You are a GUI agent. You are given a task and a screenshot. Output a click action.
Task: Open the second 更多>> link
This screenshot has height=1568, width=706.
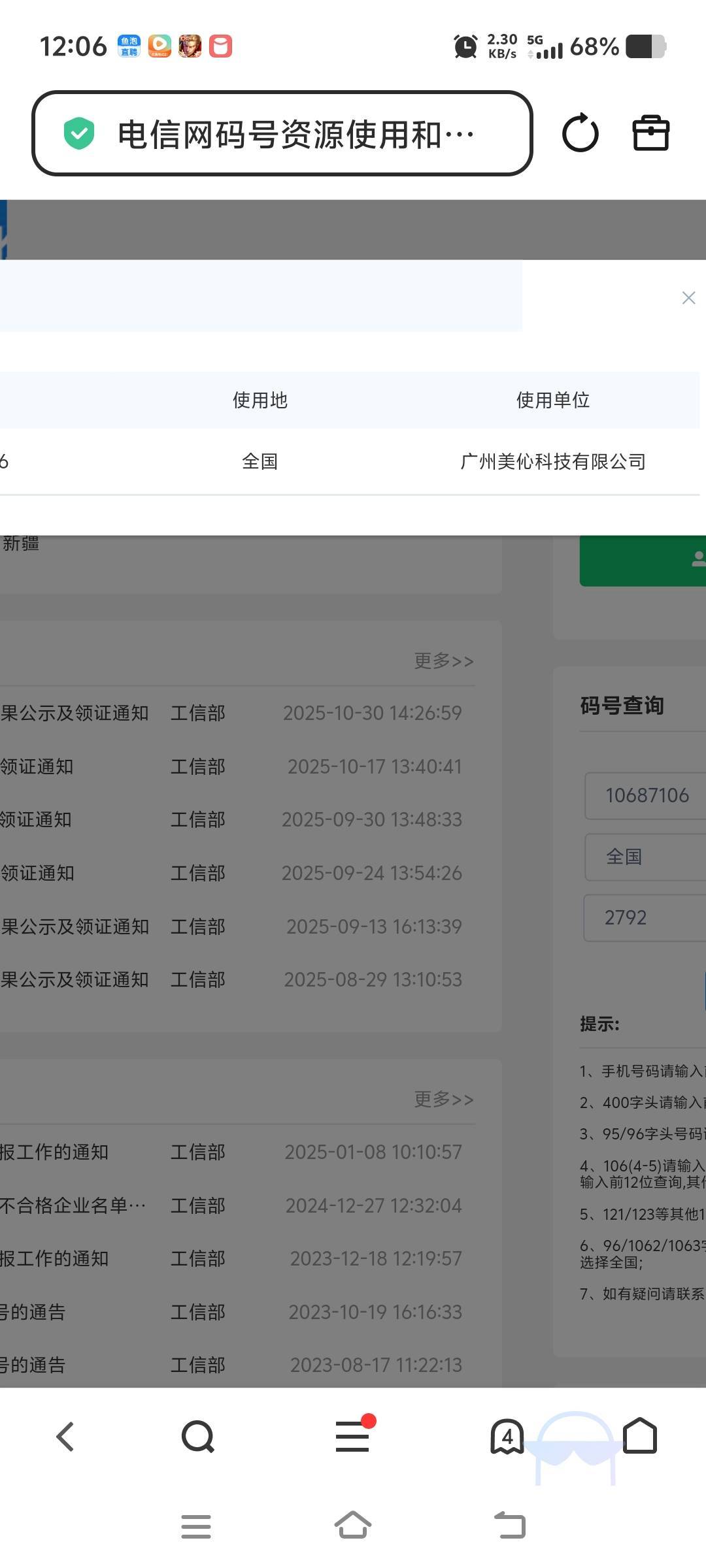point(444,1099)
